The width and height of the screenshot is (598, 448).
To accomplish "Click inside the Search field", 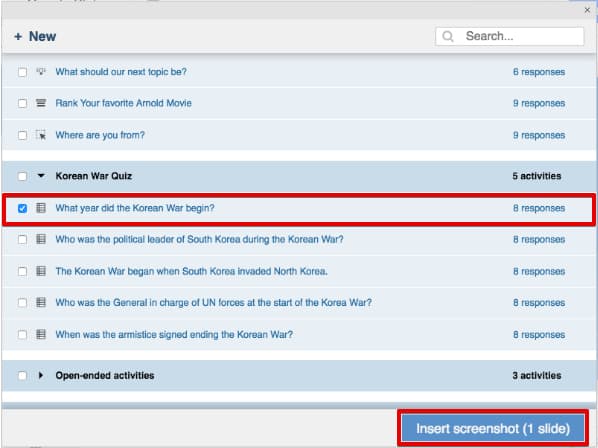I will (510, 36).
